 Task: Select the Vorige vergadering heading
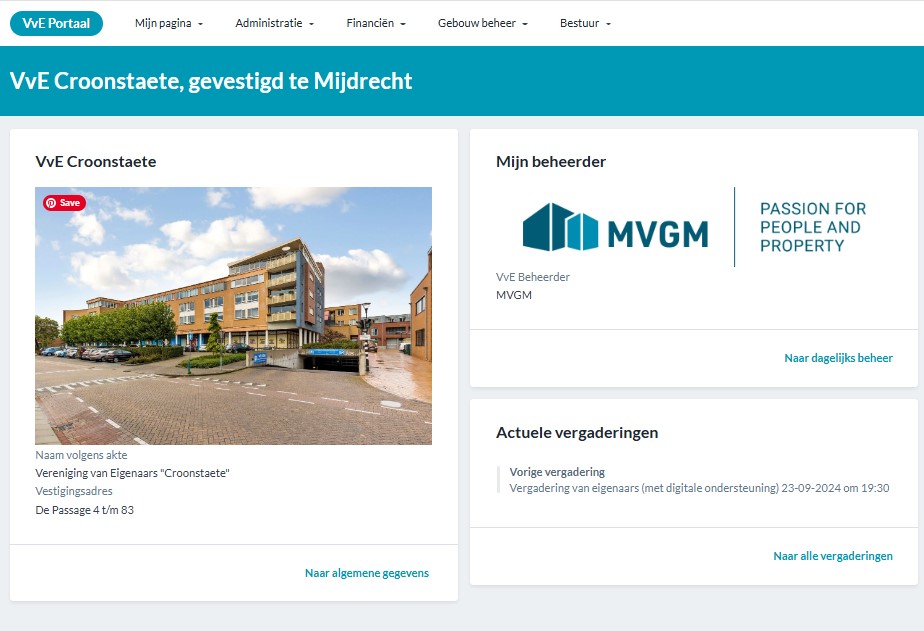tap(557, 472)
